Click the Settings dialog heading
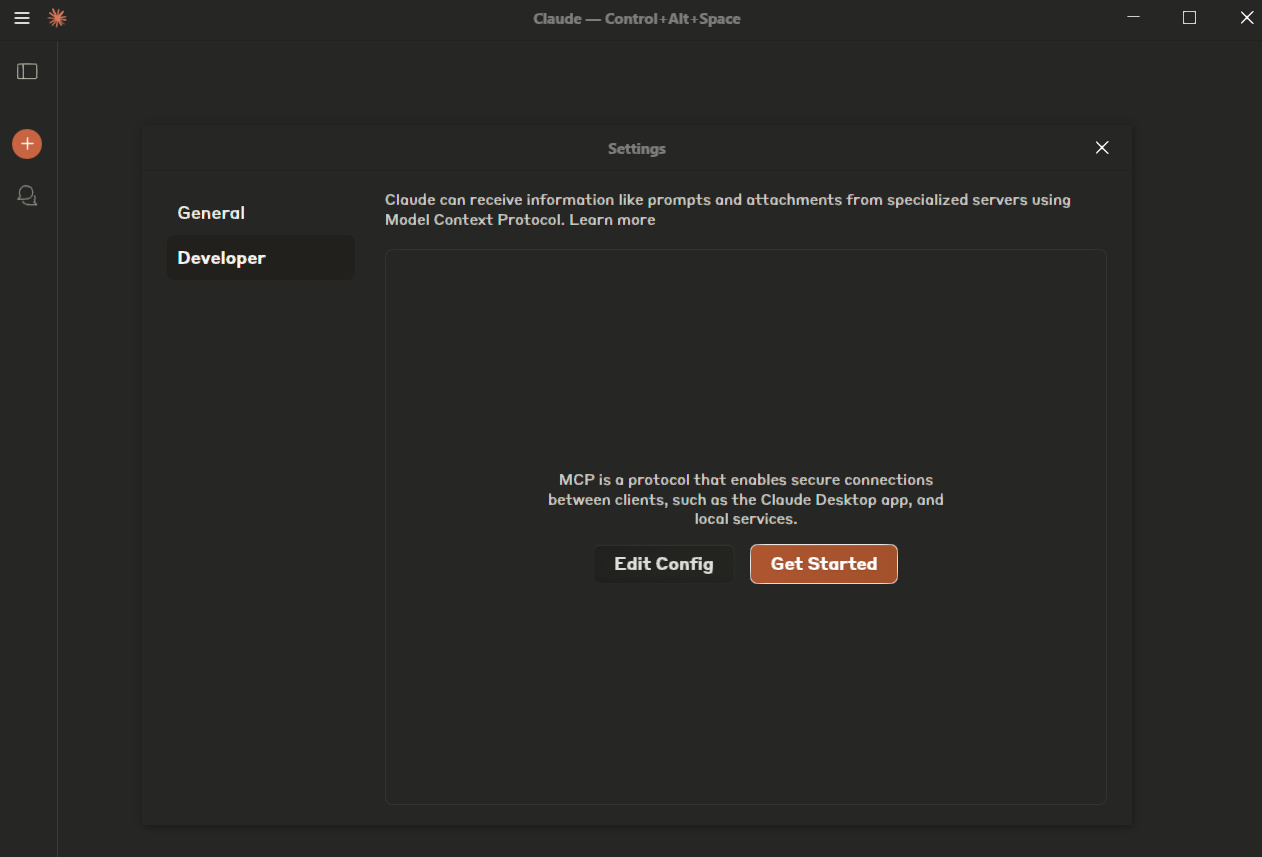This screenshot has height=857, width=1262. pyautogui.click(x=636, y=149)
